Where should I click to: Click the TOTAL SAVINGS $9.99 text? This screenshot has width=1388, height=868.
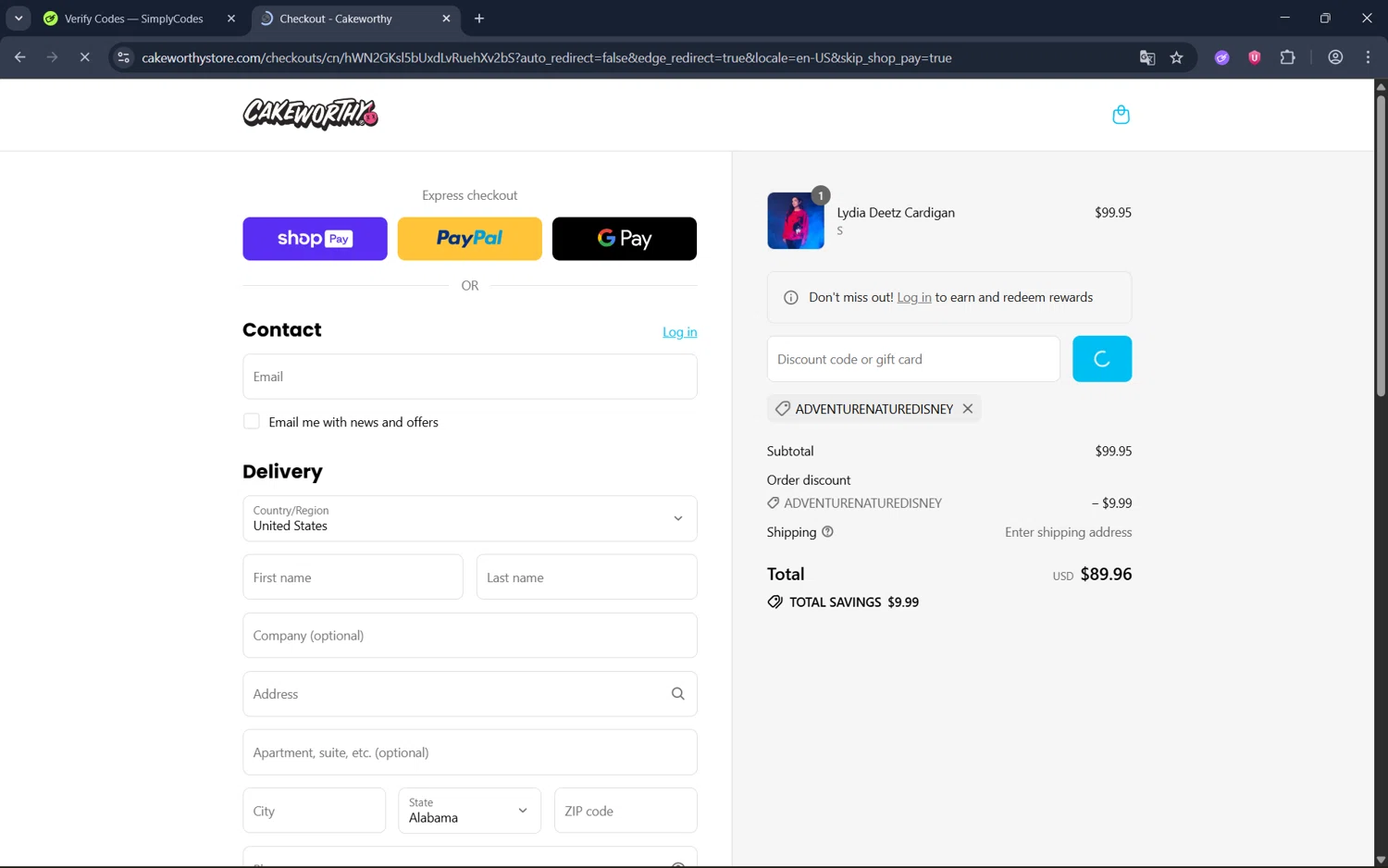pos(854,601)
